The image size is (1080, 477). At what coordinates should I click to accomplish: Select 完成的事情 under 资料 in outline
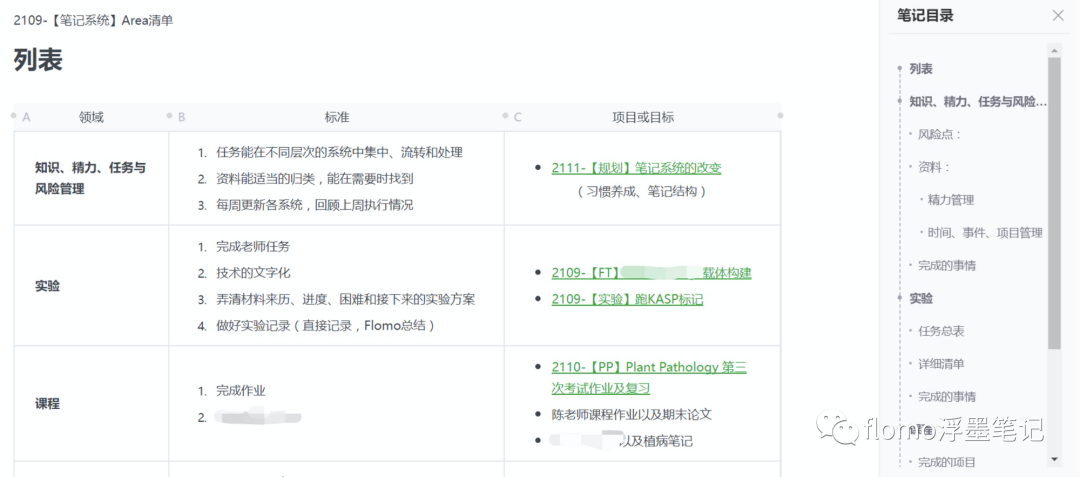tap(946, 266)
